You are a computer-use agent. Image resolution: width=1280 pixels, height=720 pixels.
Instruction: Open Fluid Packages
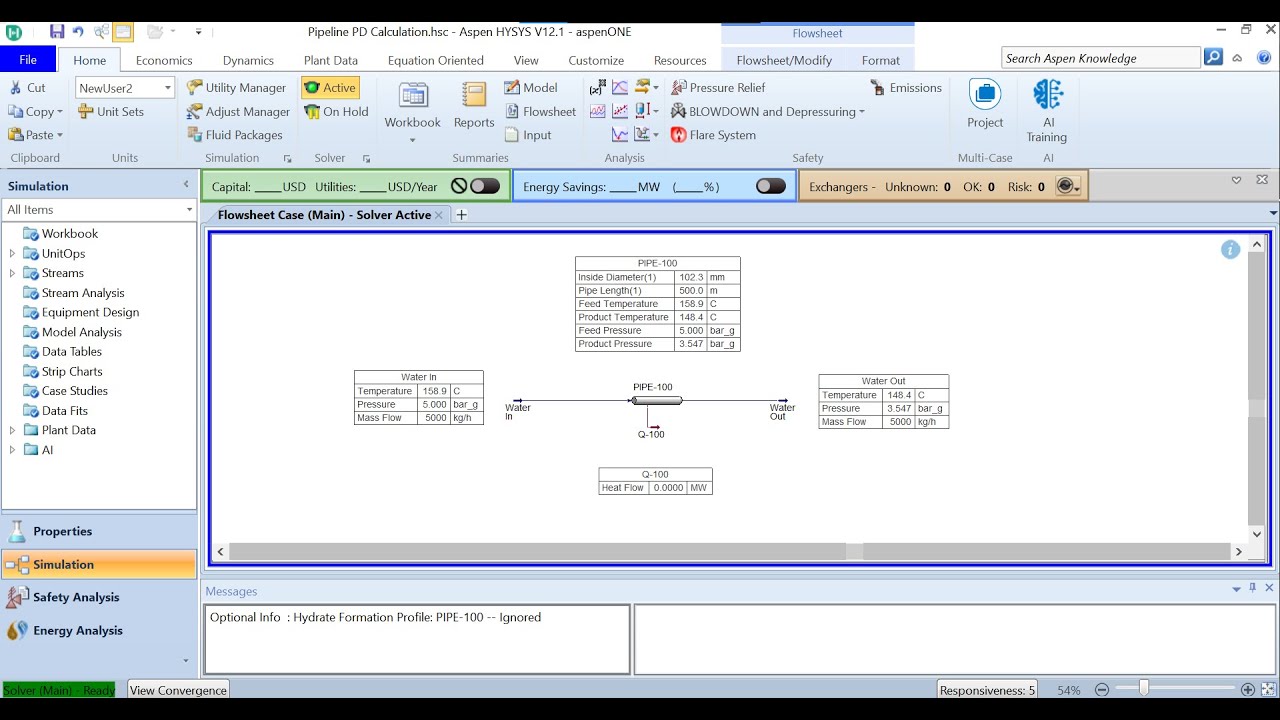pyautogui.click(x=235, y=135)
